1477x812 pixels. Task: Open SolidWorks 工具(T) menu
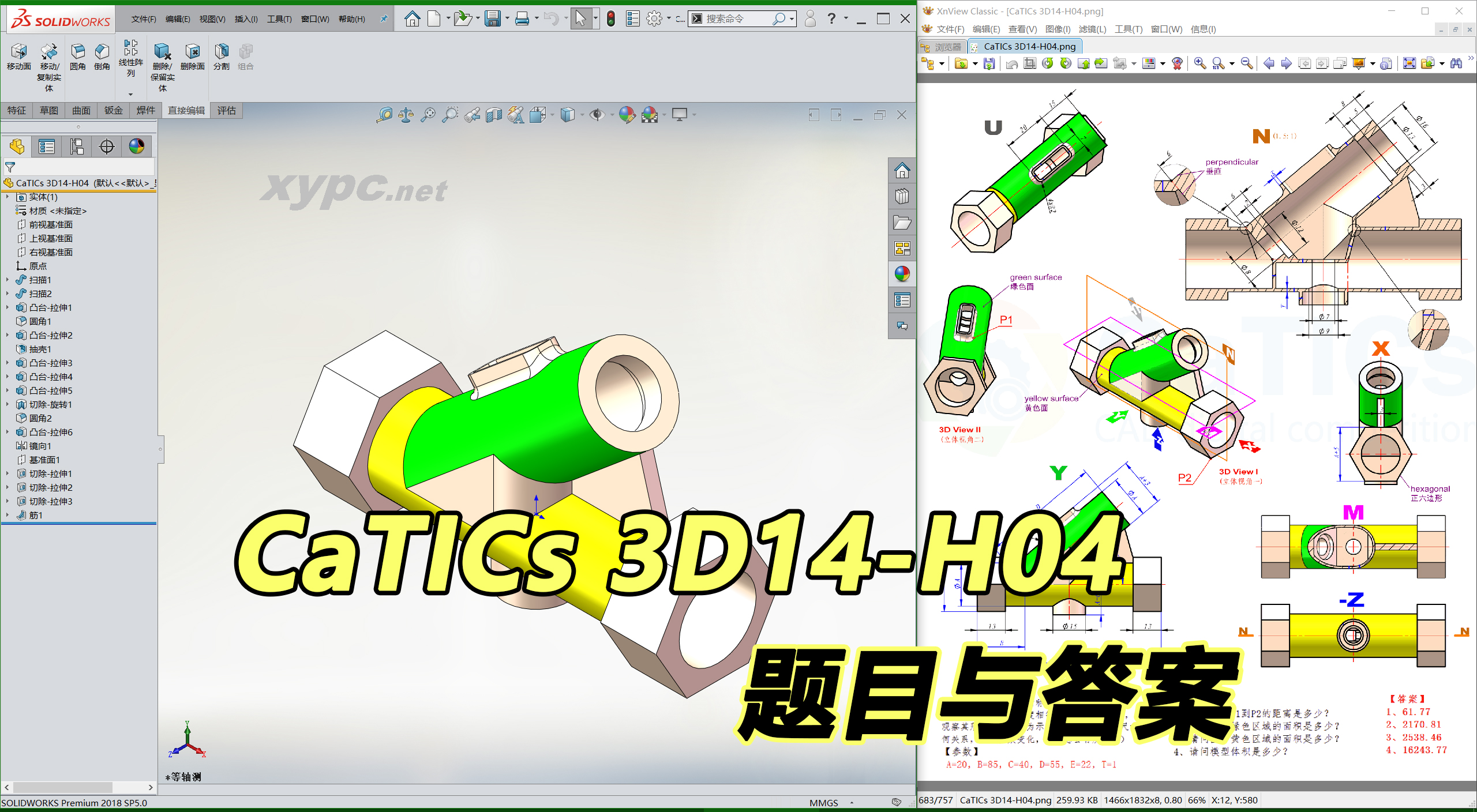click(x=279, y=19)
